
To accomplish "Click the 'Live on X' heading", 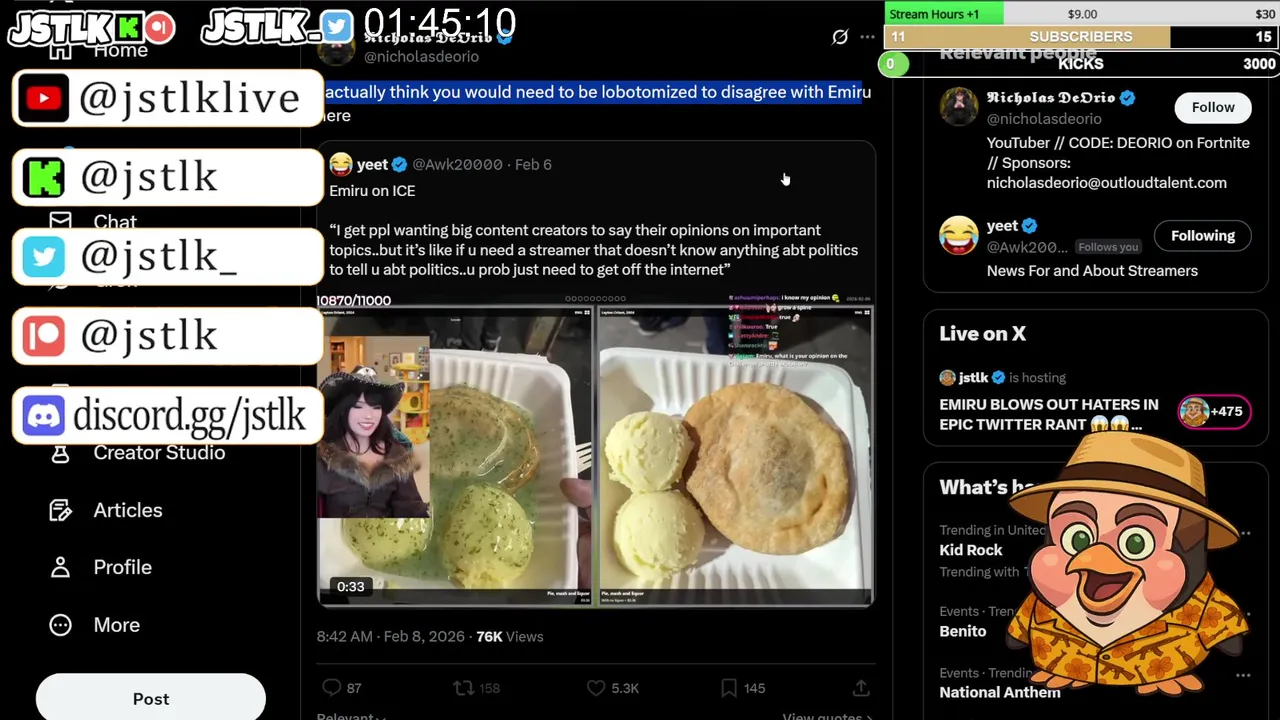I will pos(982,334).
